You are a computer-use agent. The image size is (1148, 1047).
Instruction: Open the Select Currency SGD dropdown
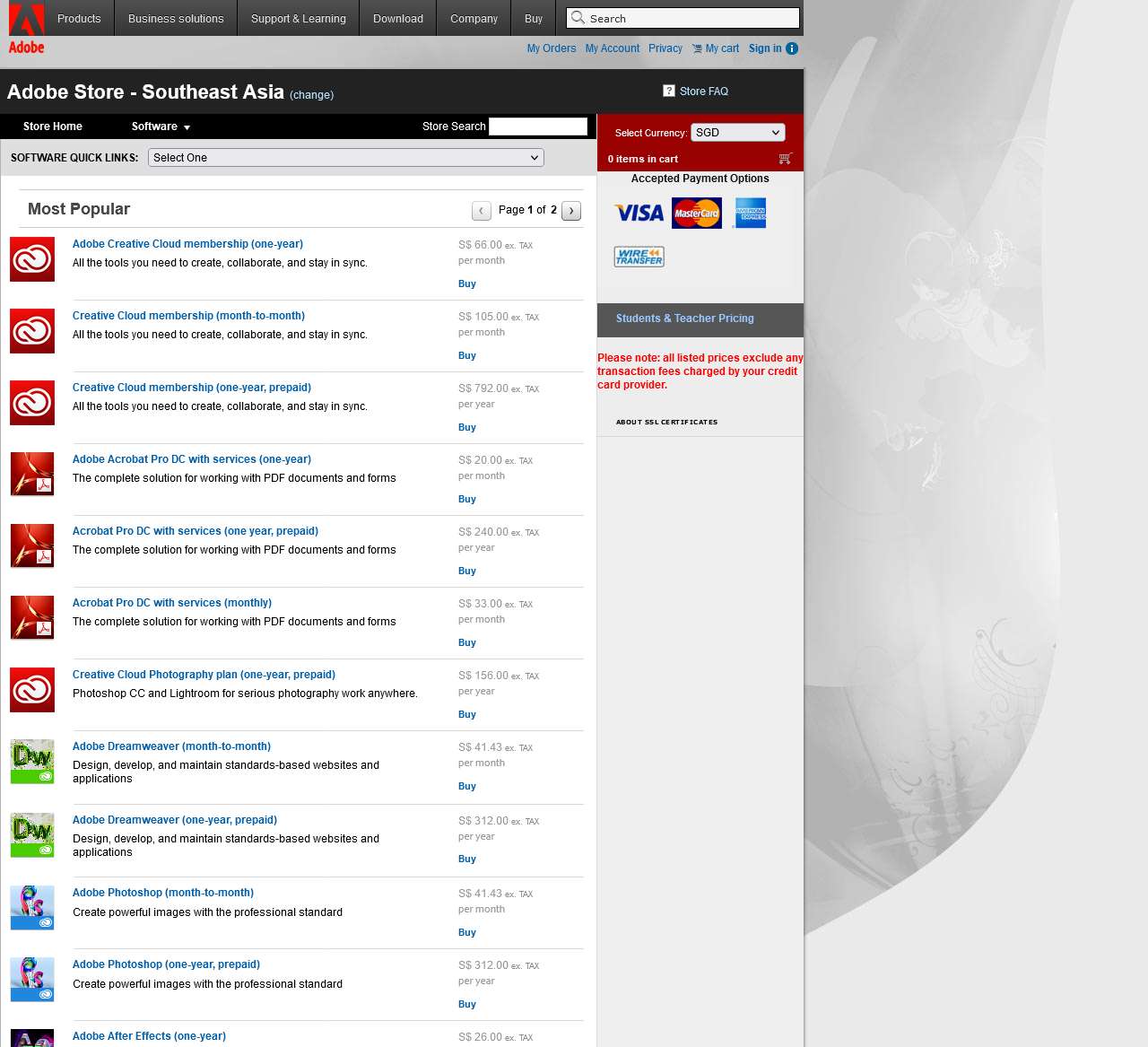pyautogui.click(x=738, y=132)
